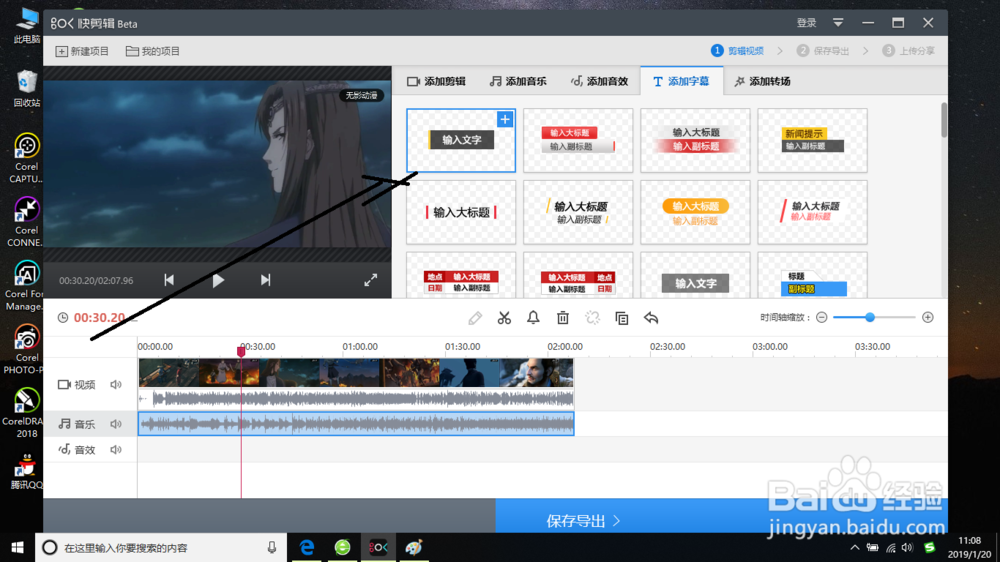Open 回收站 on the desktop
Viewport: 1000px width, 562px height.
coord(26,89)
